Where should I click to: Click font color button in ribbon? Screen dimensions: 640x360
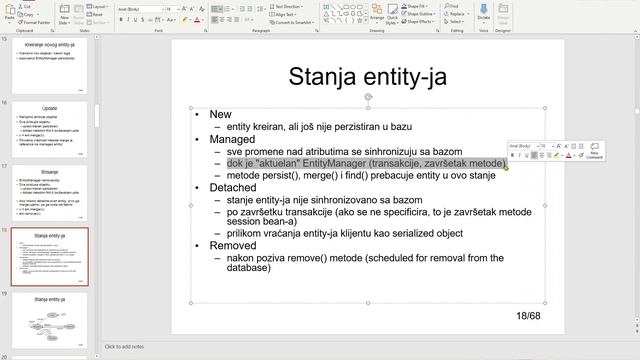tap(197, 20)
